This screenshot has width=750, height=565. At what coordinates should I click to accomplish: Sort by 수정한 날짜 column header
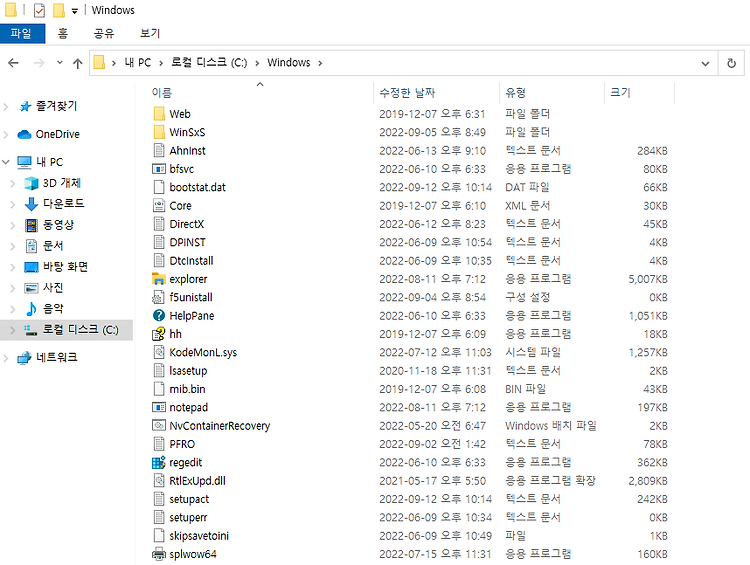(x=407, y=93)
